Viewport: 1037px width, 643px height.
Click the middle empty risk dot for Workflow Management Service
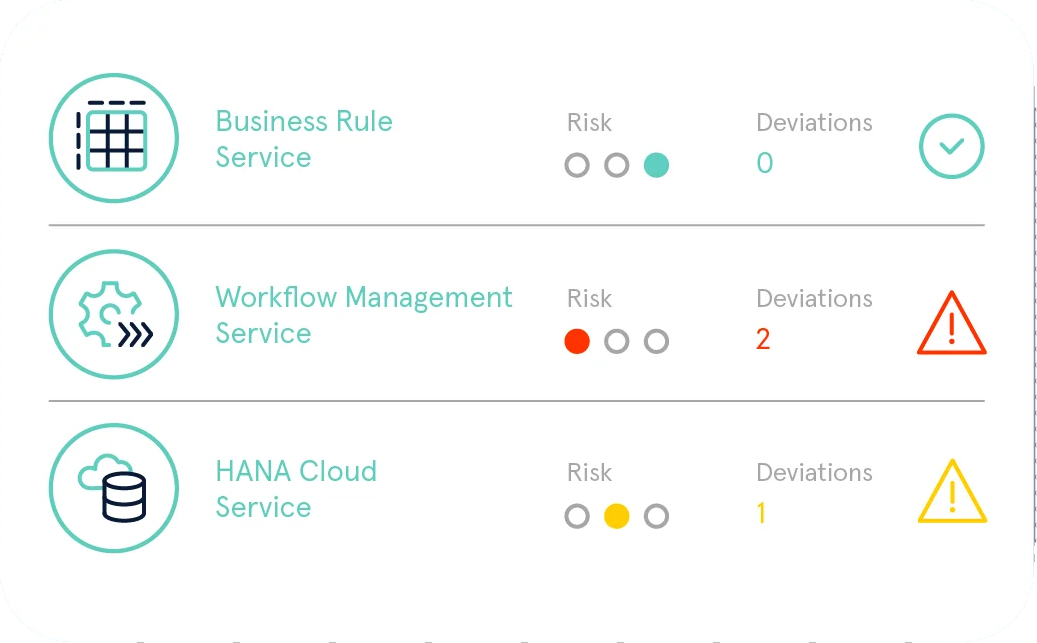click(x=617, y=341)
